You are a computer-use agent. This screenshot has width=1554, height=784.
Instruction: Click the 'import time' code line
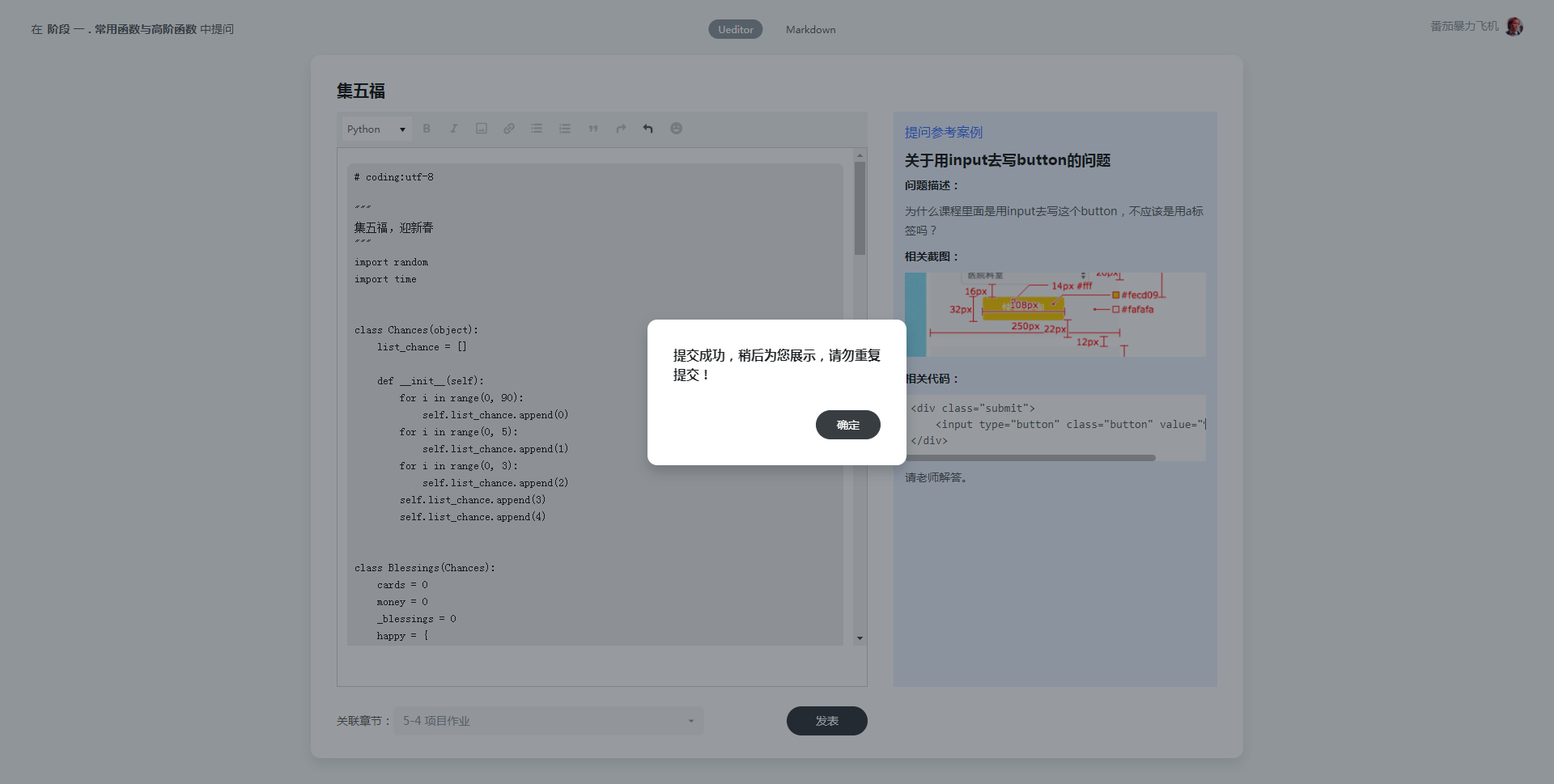(385, 279)
